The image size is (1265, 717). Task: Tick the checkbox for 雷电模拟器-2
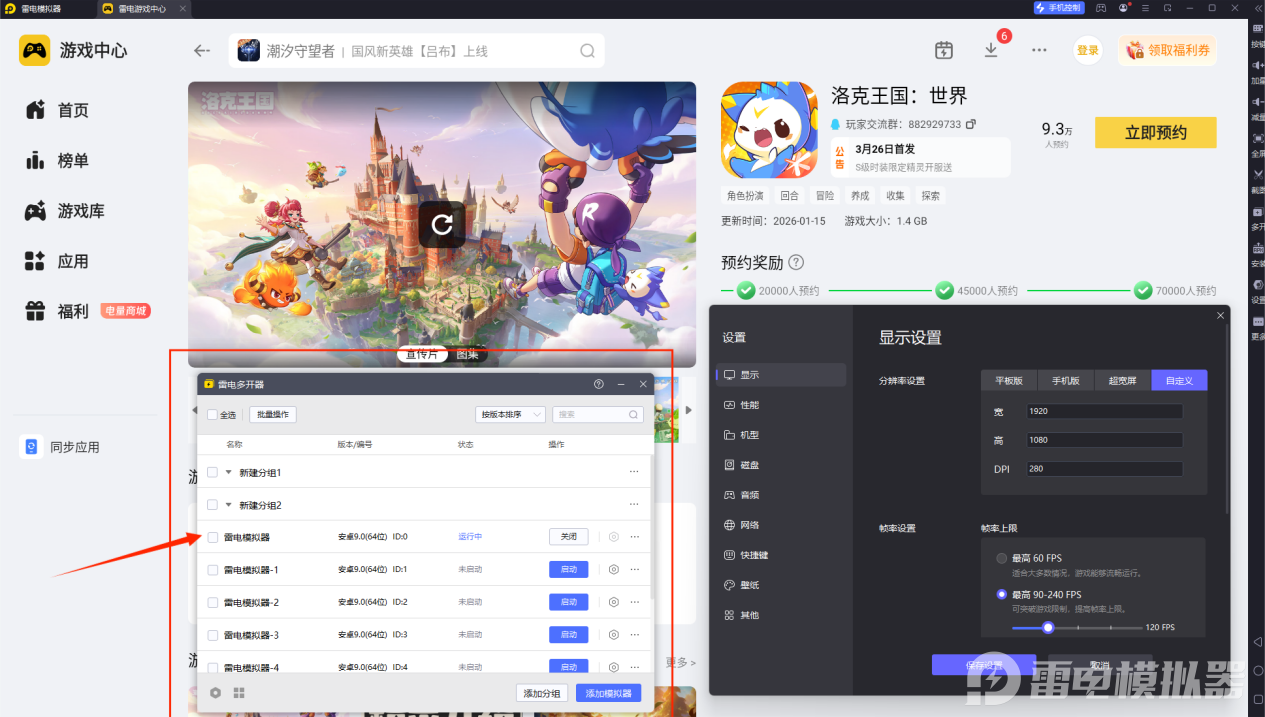coord(212,603)
